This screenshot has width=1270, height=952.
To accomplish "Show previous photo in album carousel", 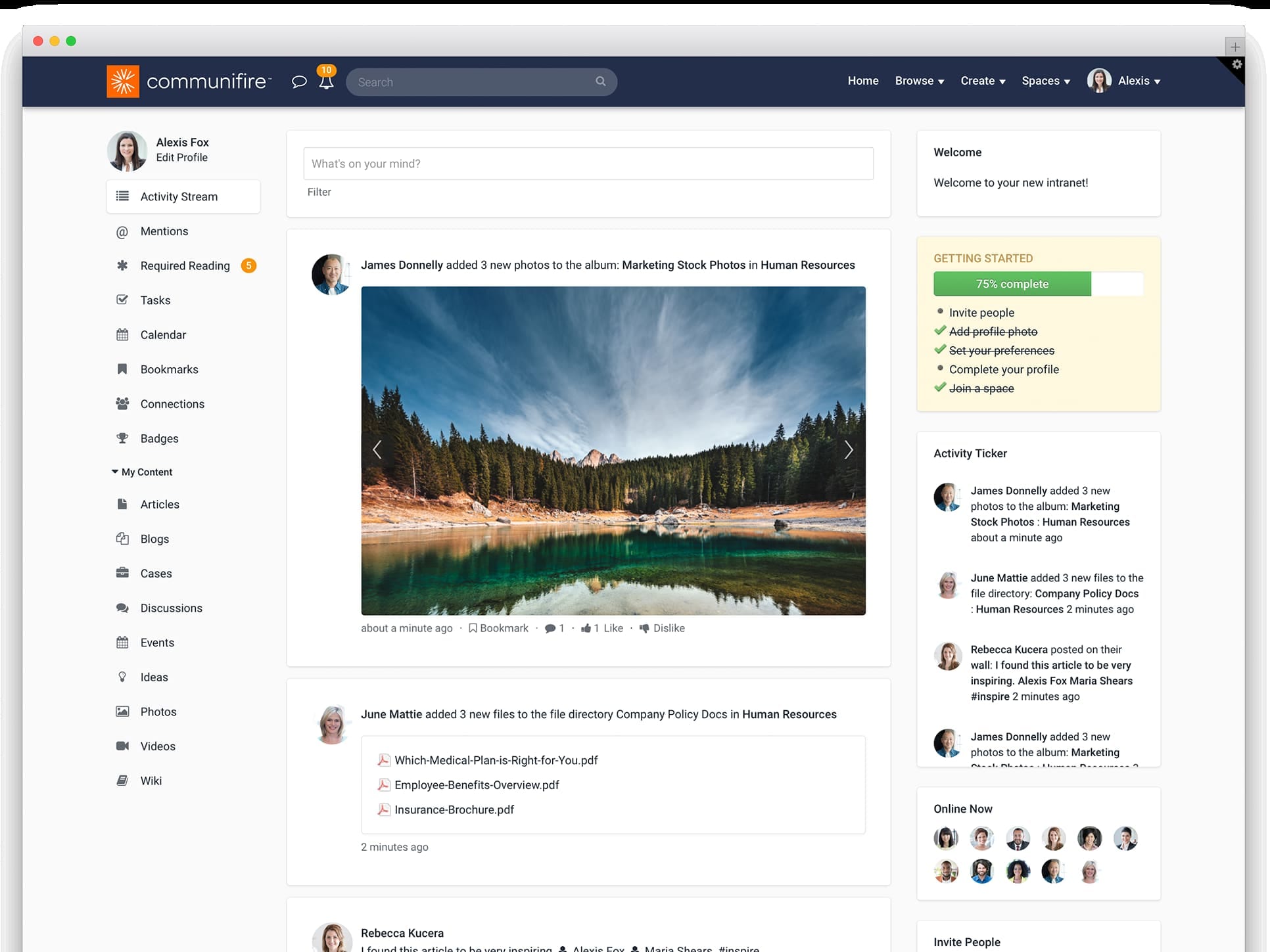I will (x=377, y=450).
